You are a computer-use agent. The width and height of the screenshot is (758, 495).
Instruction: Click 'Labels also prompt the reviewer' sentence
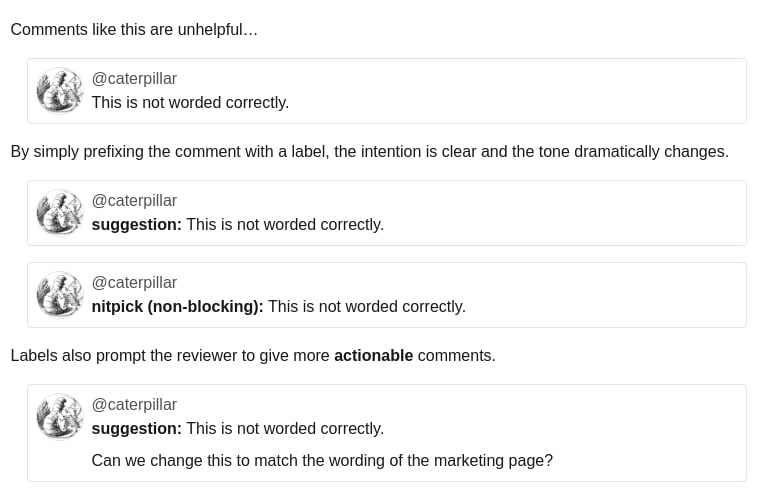[253, 355]
